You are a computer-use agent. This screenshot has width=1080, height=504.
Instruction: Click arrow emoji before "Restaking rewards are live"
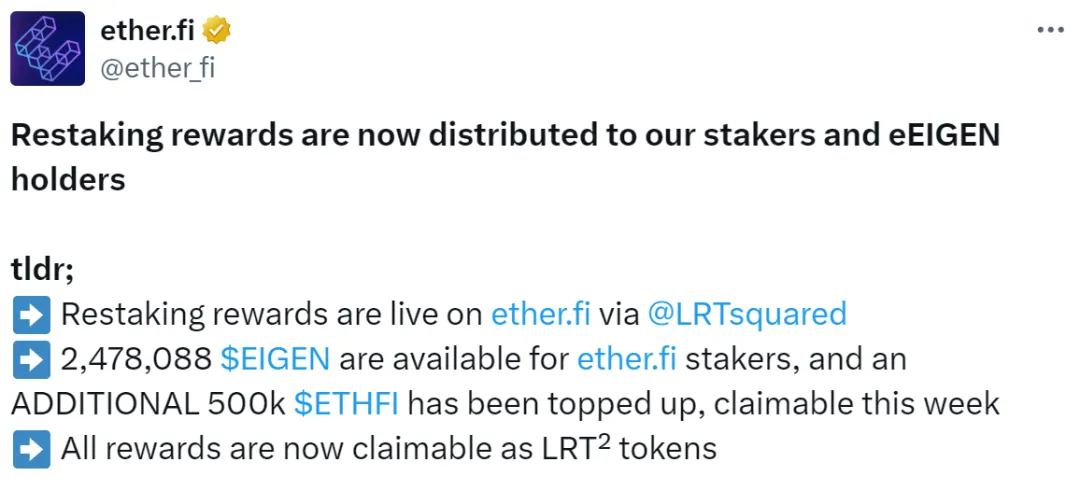tap(30, 315)
